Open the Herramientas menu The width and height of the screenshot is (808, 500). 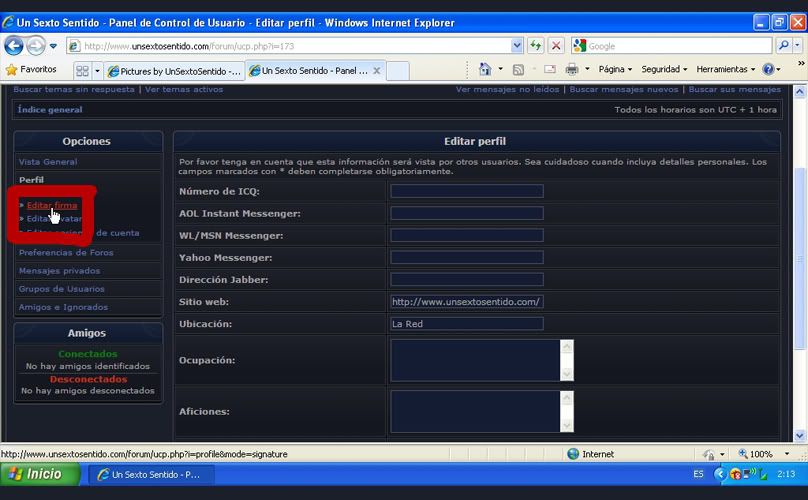[x=725, y=69]
